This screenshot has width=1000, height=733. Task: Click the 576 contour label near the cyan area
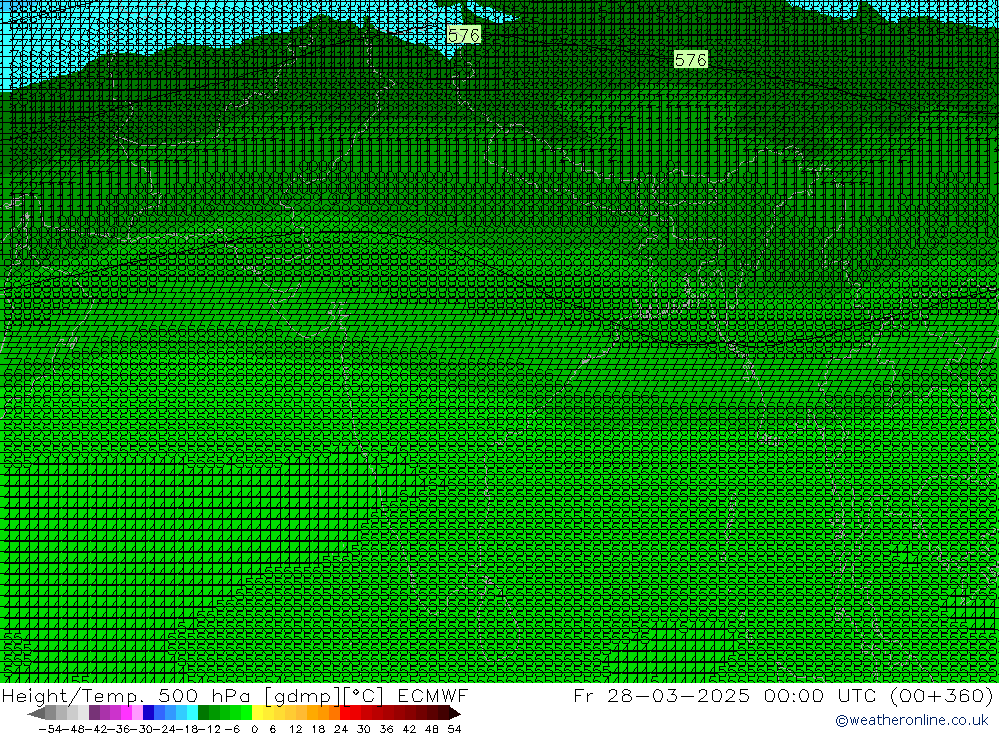464,35
